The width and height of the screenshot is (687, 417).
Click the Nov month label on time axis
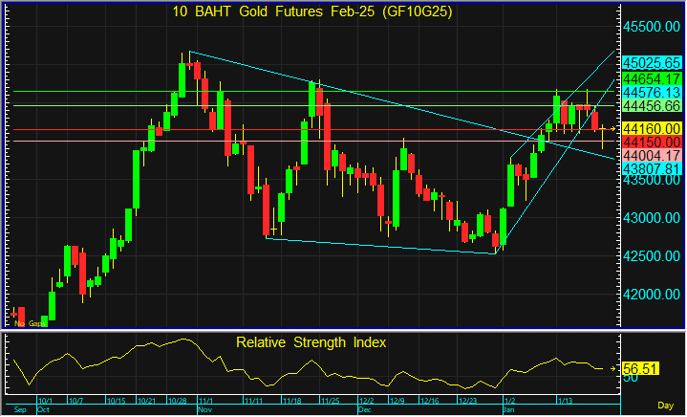coord(203,410)
